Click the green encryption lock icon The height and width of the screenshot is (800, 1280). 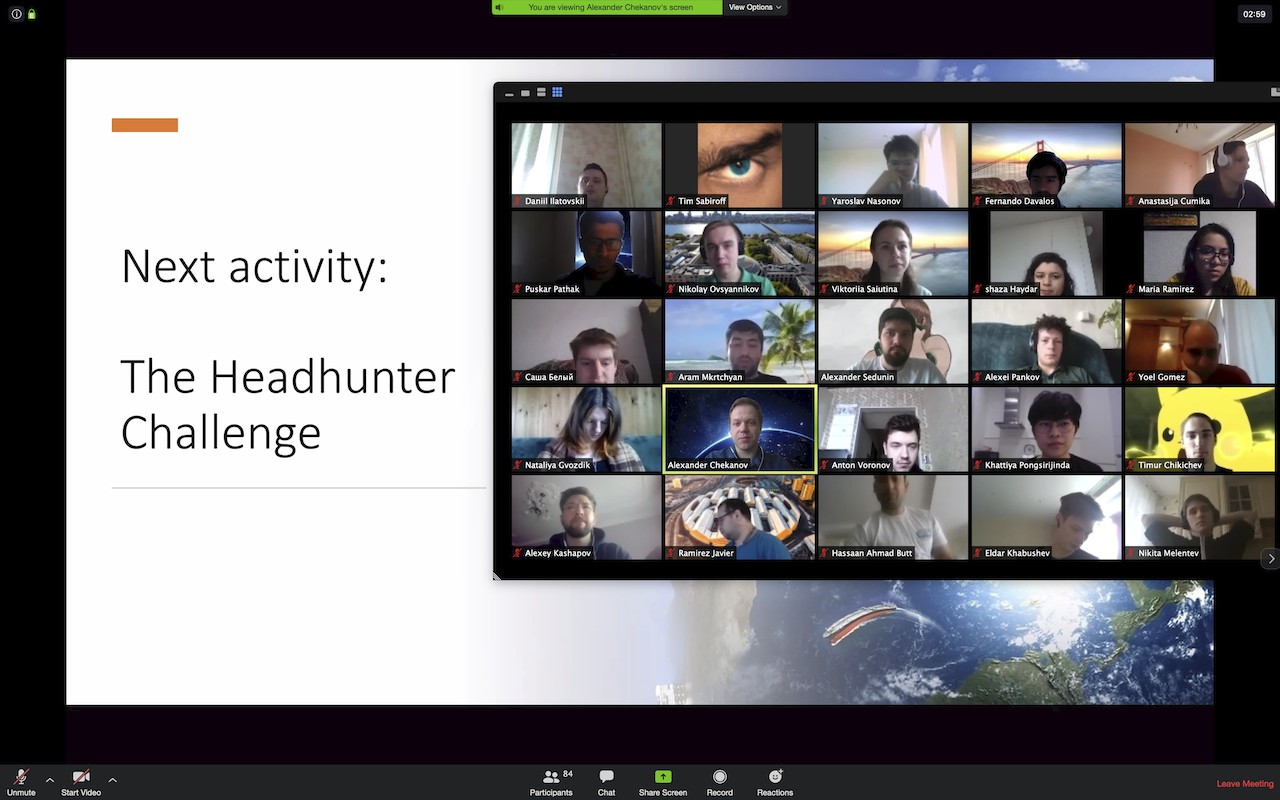click(32, 14)
